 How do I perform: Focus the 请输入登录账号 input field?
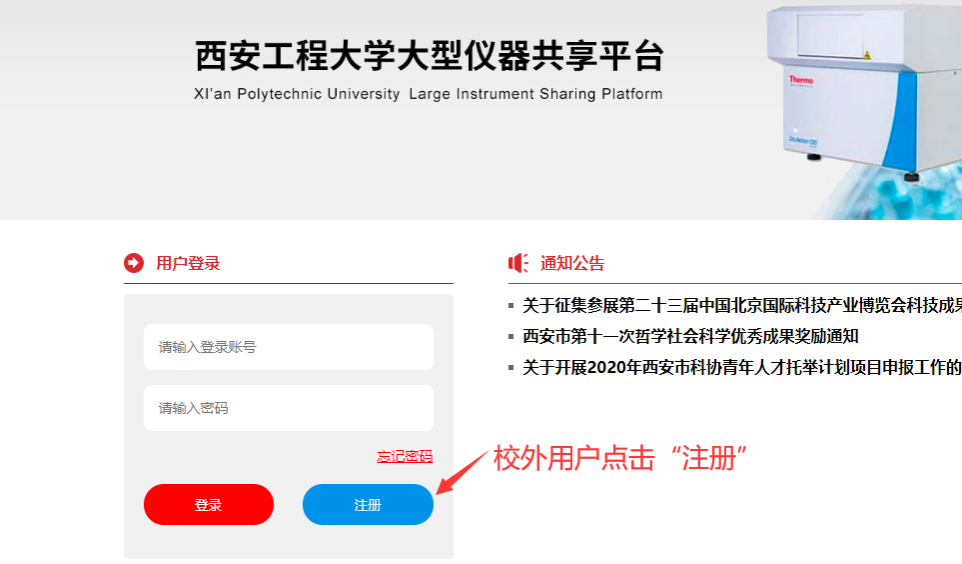[x=288, y=347]
